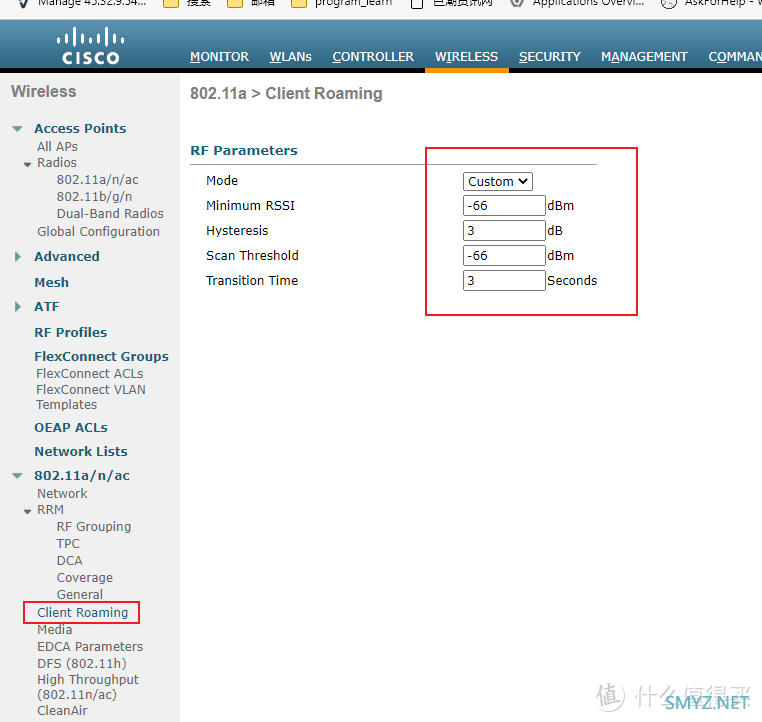Open Dual-Band Radios link
The width and height of the screenshot is (762, 722).
110,214
